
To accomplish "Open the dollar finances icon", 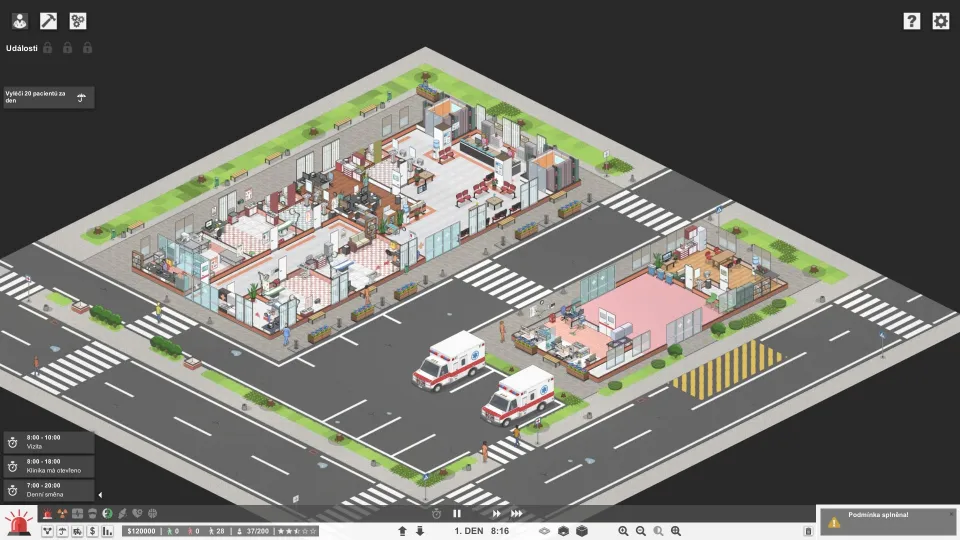I will point(91,531).
